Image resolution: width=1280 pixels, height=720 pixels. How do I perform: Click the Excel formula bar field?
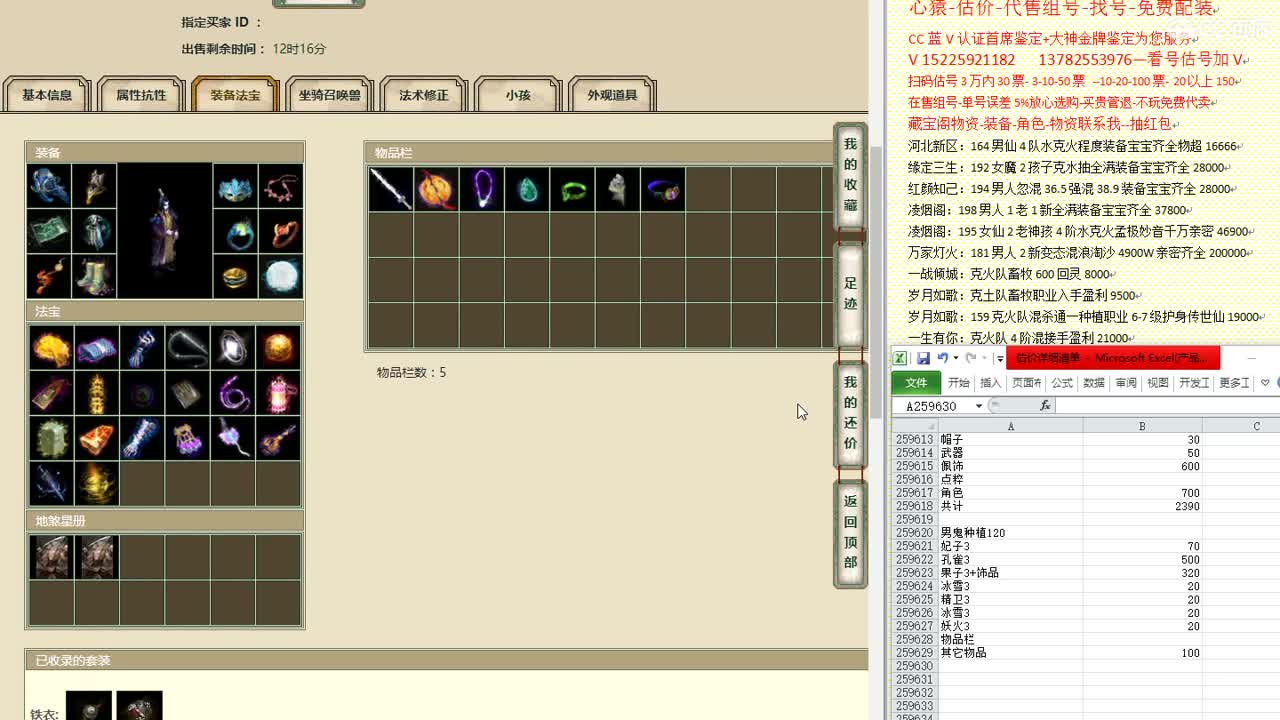tap(1168, 406)
